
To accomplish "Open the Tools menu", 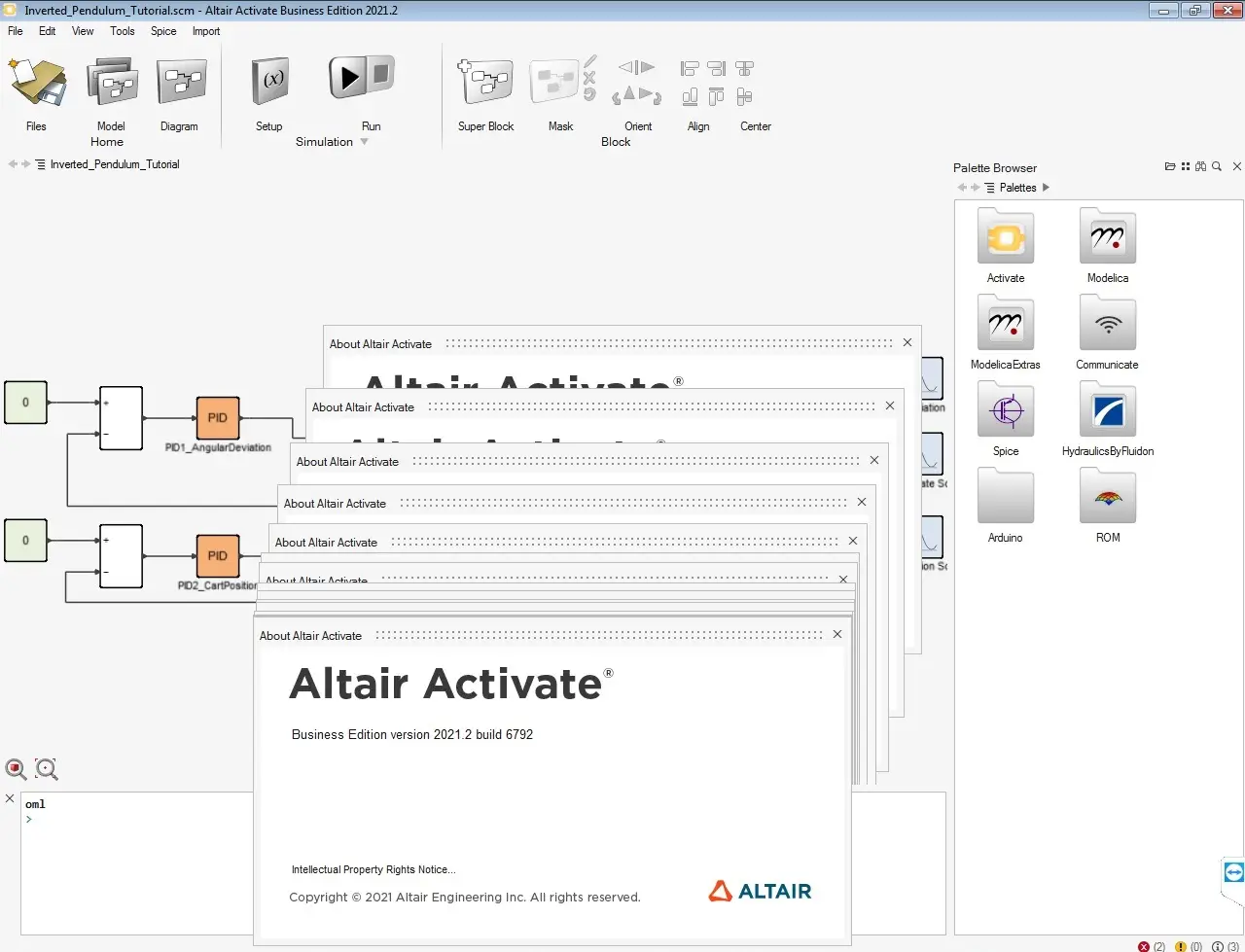I will point(123,31).
